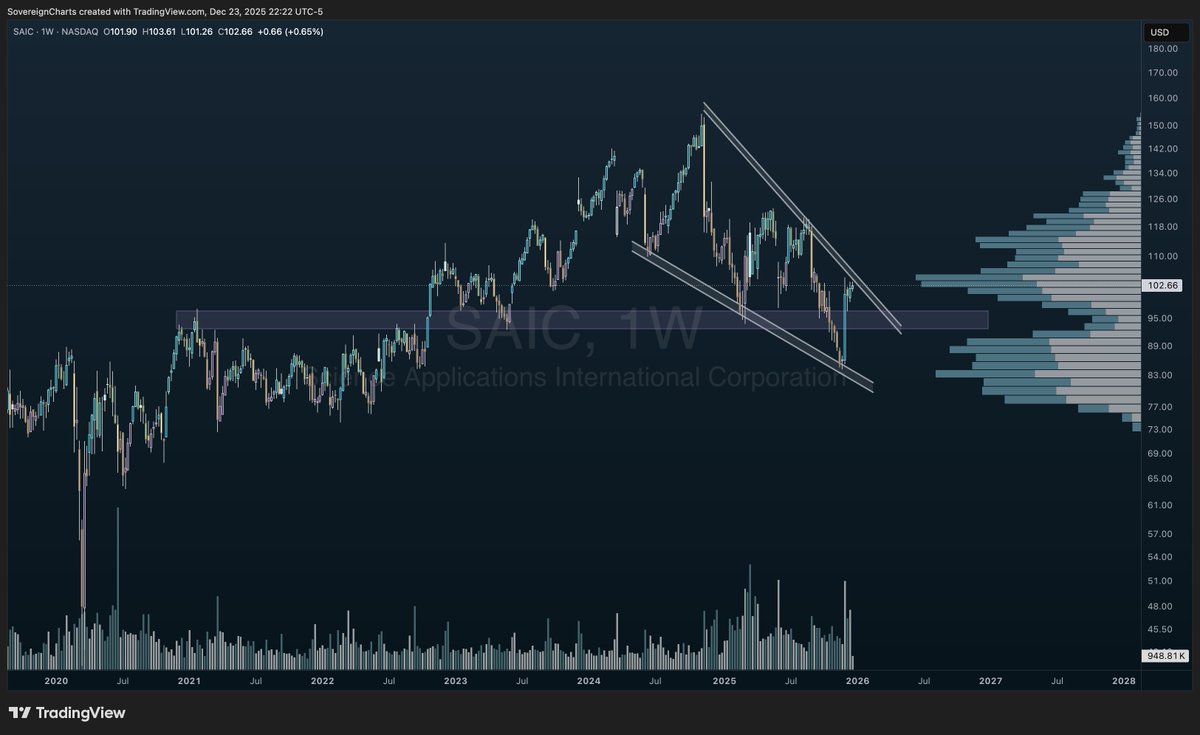The image size is (1200, 735).
Task: Click the 65.00 price axis label
Action: point(1160,479)
